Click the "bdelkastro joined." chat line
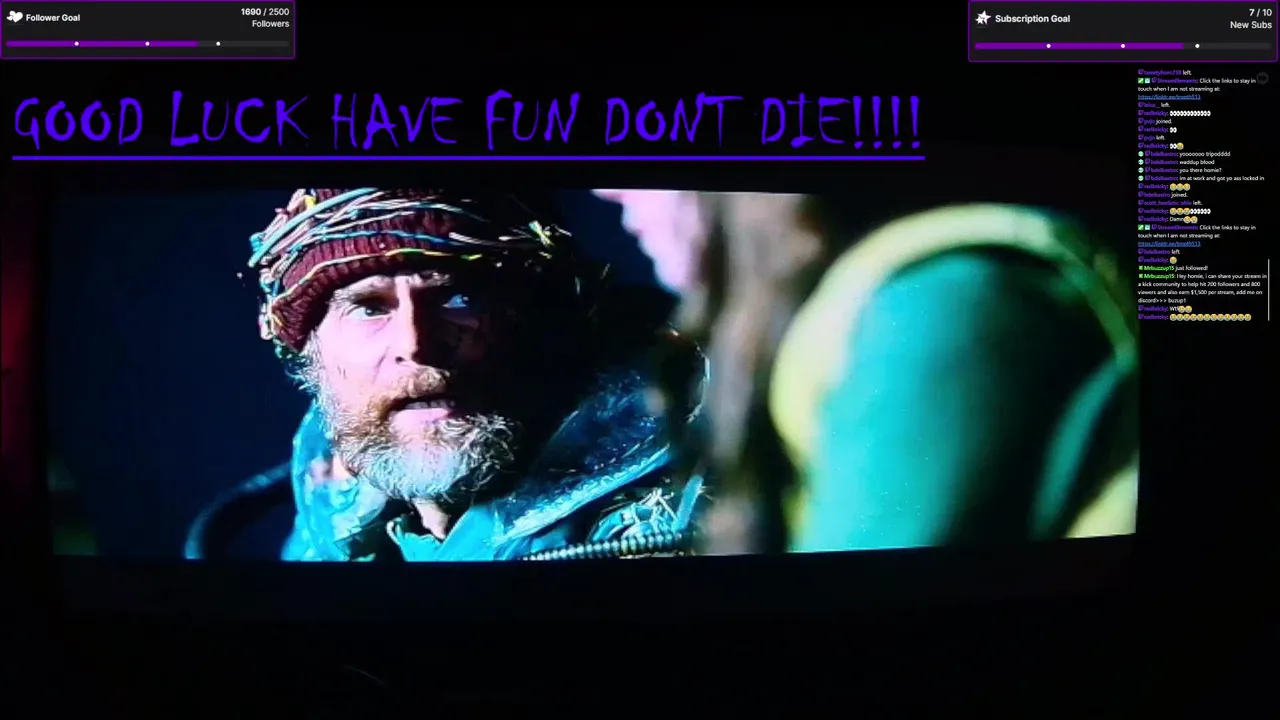Screen dimensions: 1280x720 (1163, 195)
